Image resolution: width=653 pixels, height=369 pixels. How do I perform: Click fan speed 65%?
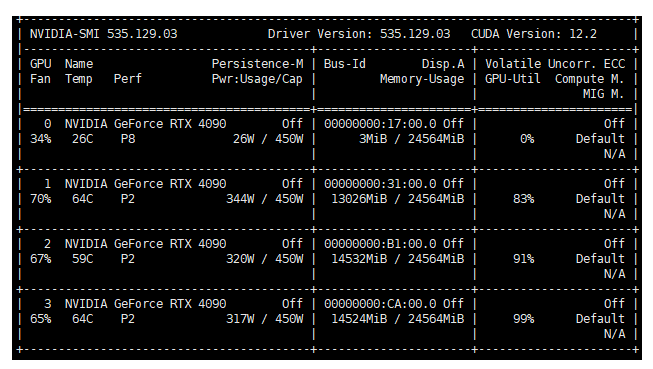tap(40, 319)
